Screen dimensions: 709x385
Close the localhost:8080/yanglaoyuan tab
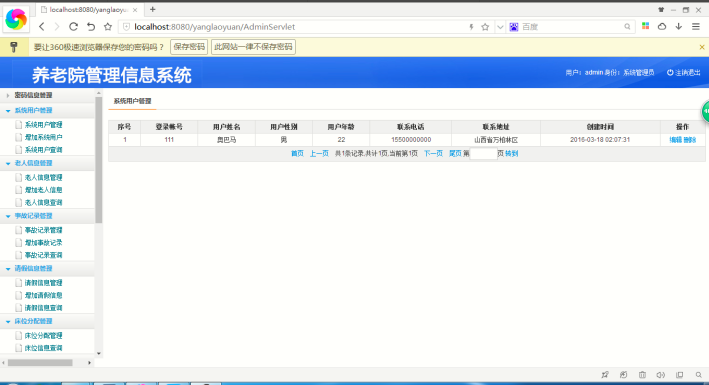(135, 10)
